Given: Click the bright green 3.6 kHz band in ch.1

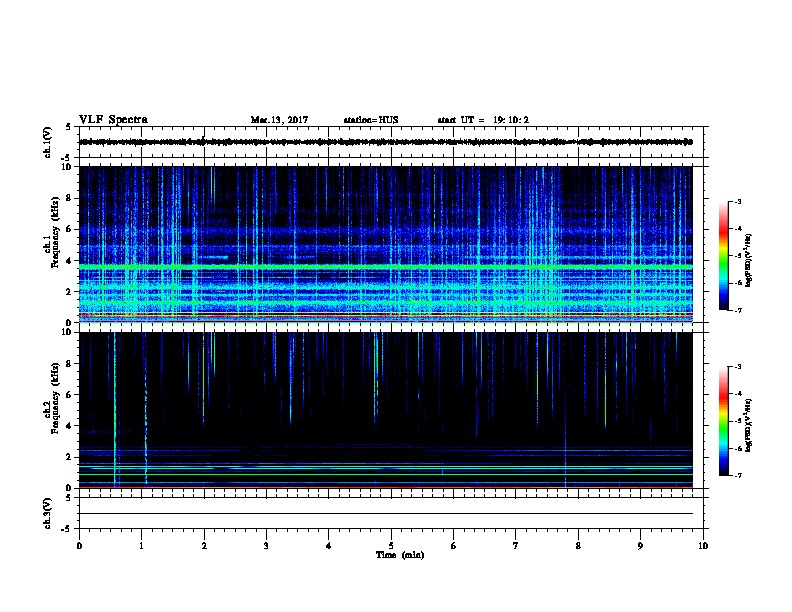Looking at the screenshot, I should pos(386,266).
